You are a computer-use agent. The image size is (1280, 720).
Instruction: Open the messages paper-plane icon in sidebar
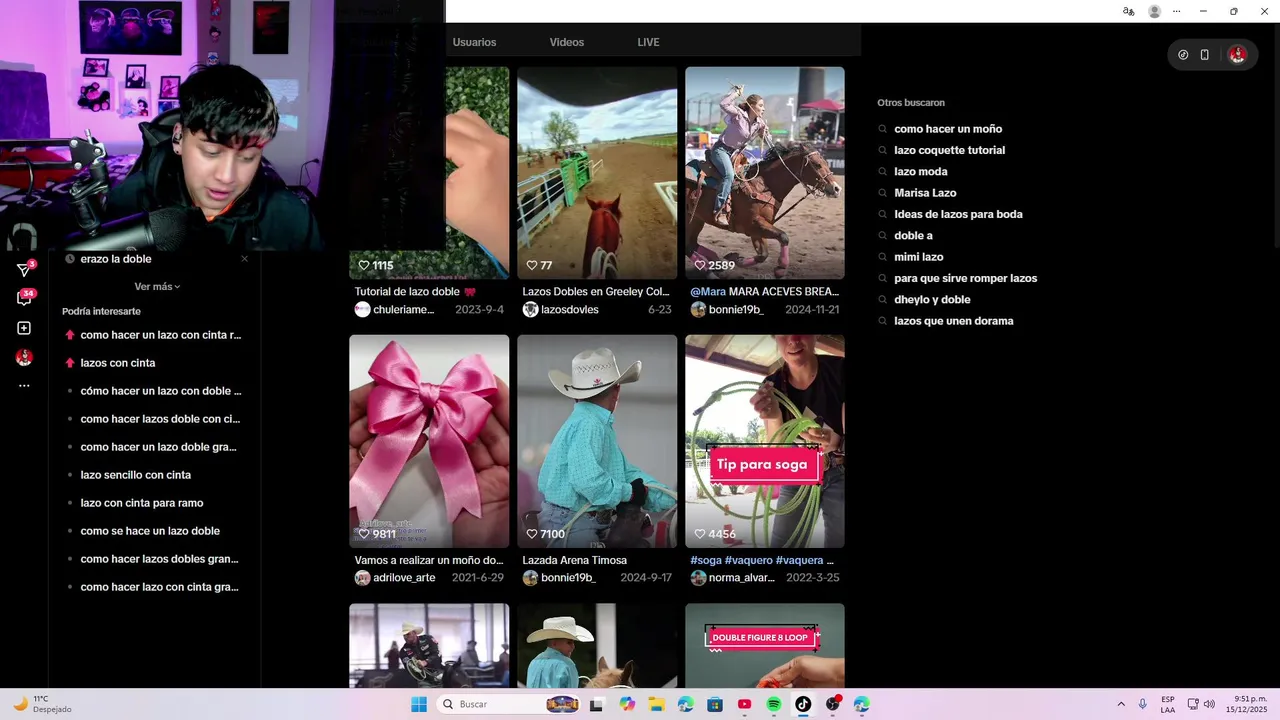click(24, 270)
